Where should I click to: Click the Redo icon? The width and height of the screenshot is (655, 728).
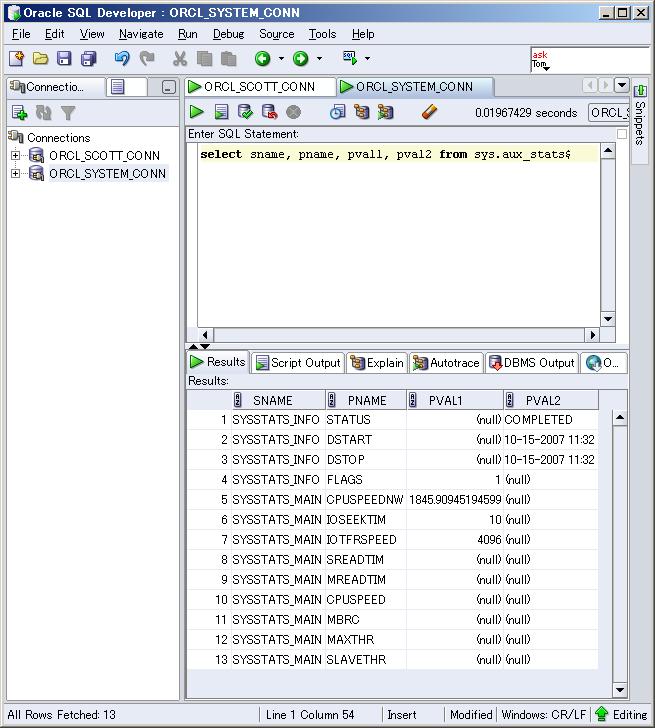pyautogui.click(x=147, y=58)
